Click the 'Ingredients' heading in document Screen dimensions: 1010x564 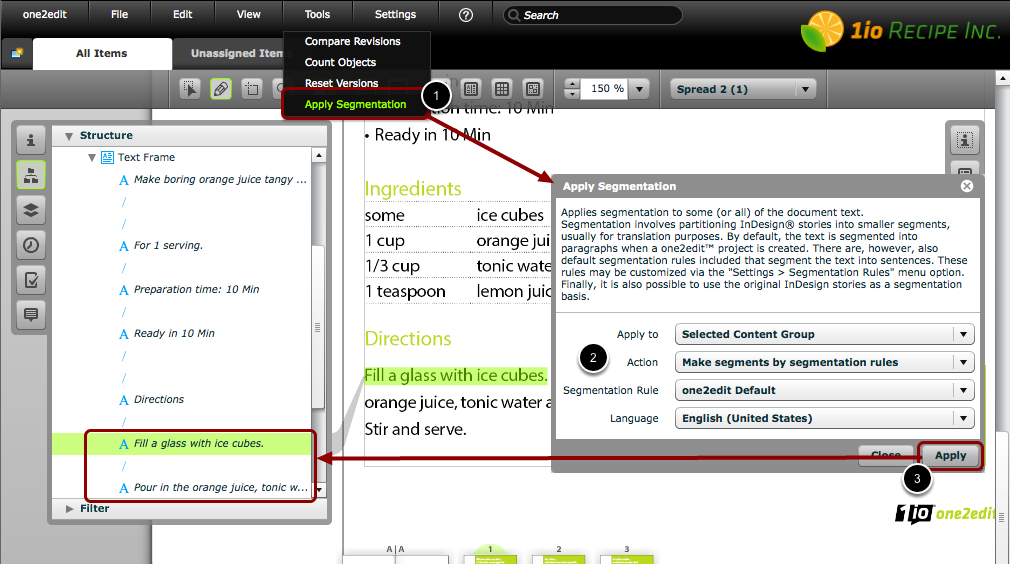413,189
